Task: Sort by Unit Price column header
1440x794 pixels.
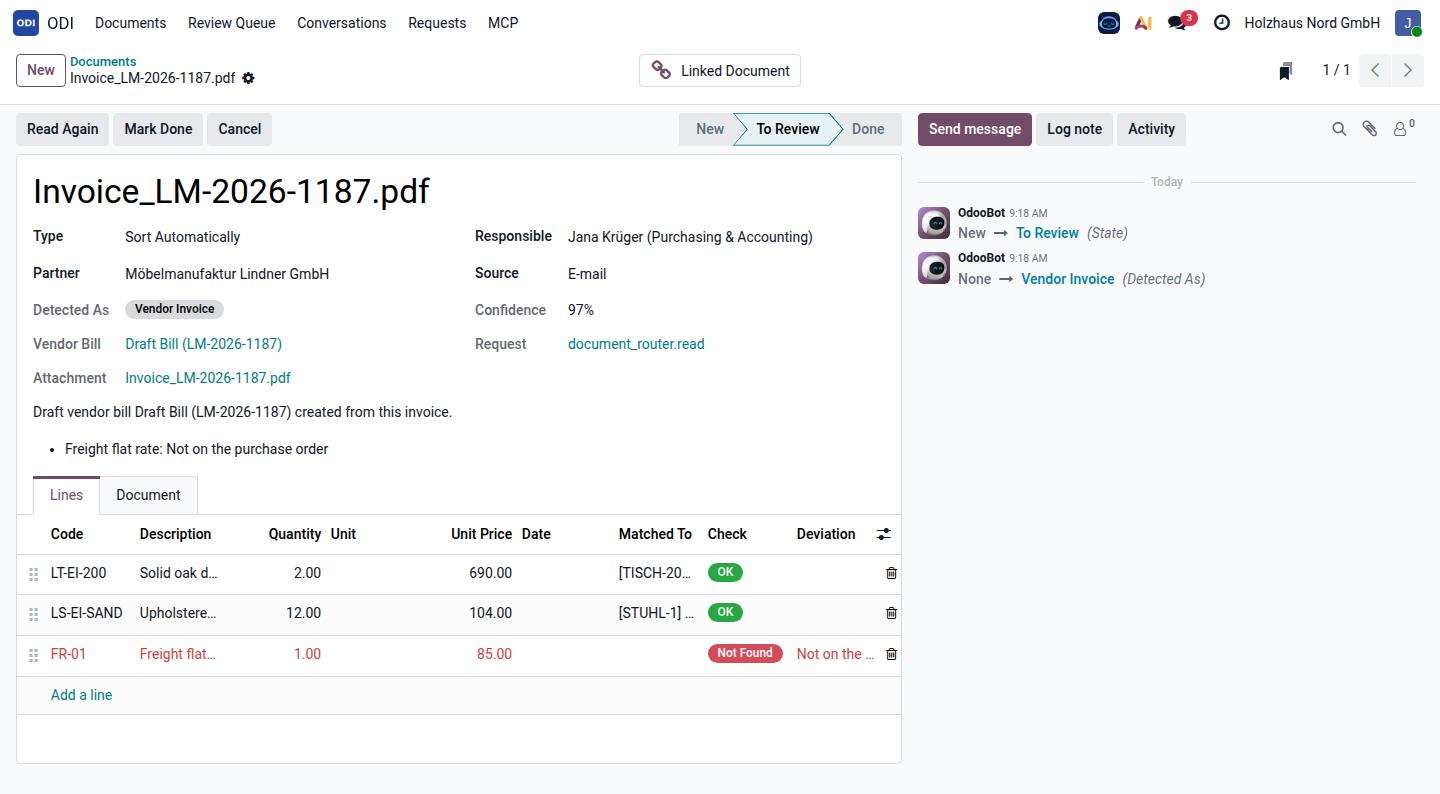Action: click(x=481, y=534)
